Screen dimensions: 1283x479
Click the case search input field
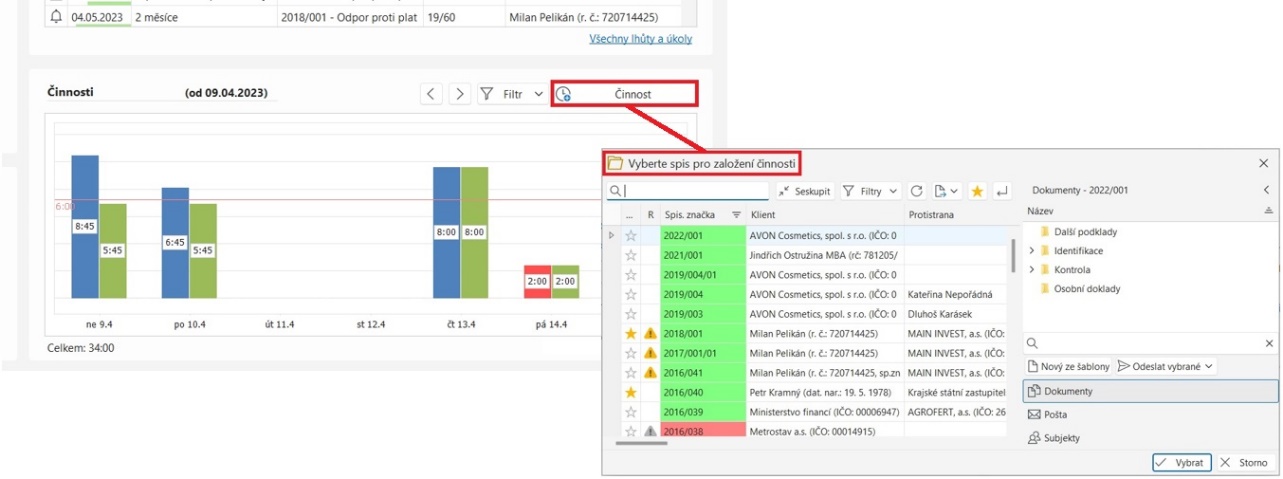(x=695, y=190)
